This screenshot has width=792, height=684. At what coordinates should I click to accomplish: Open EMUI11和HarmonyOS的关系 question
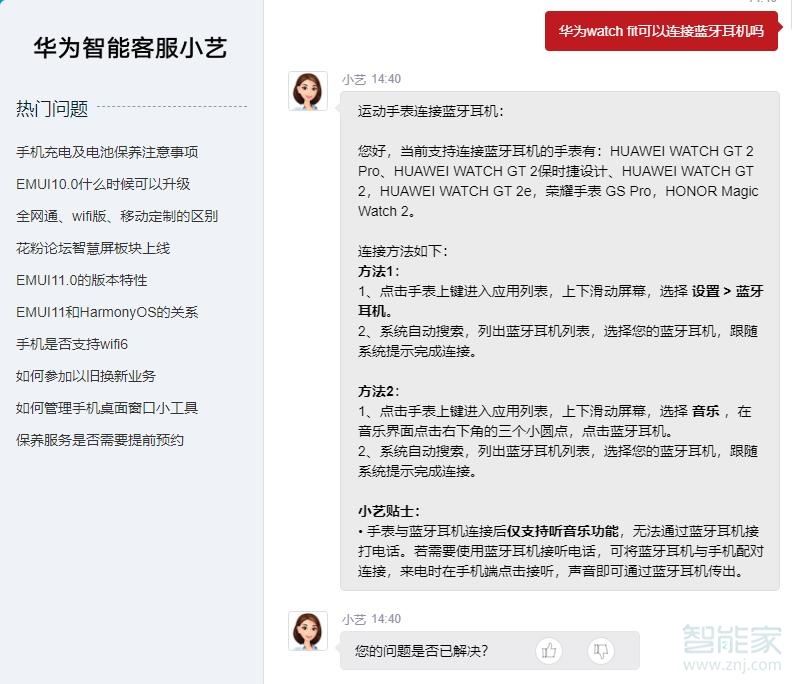(107, 312)
